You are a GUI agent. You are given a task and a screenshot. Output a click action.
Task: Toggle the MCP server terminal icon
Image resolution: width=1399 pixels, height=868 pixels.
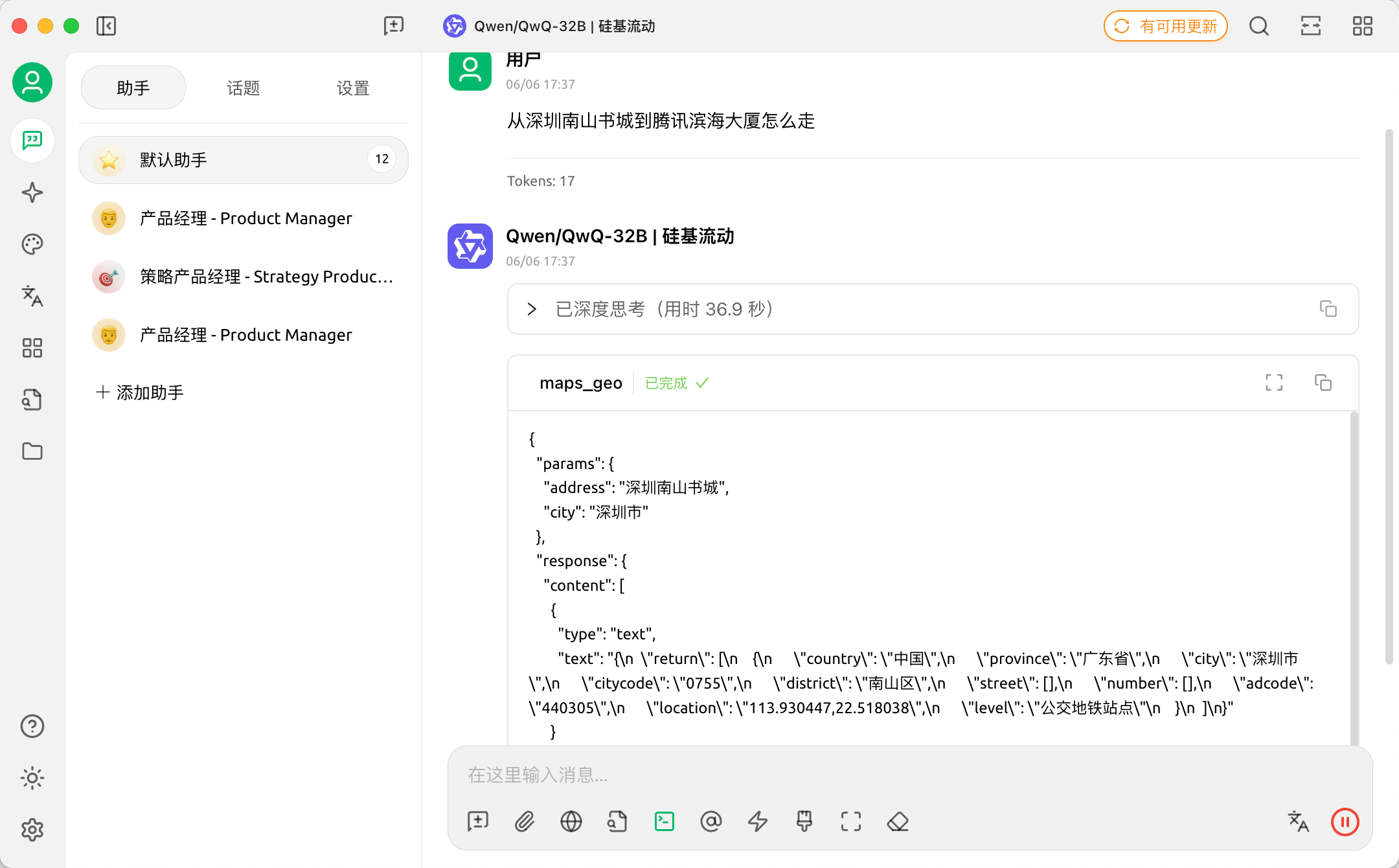click(x=665, y=821)
